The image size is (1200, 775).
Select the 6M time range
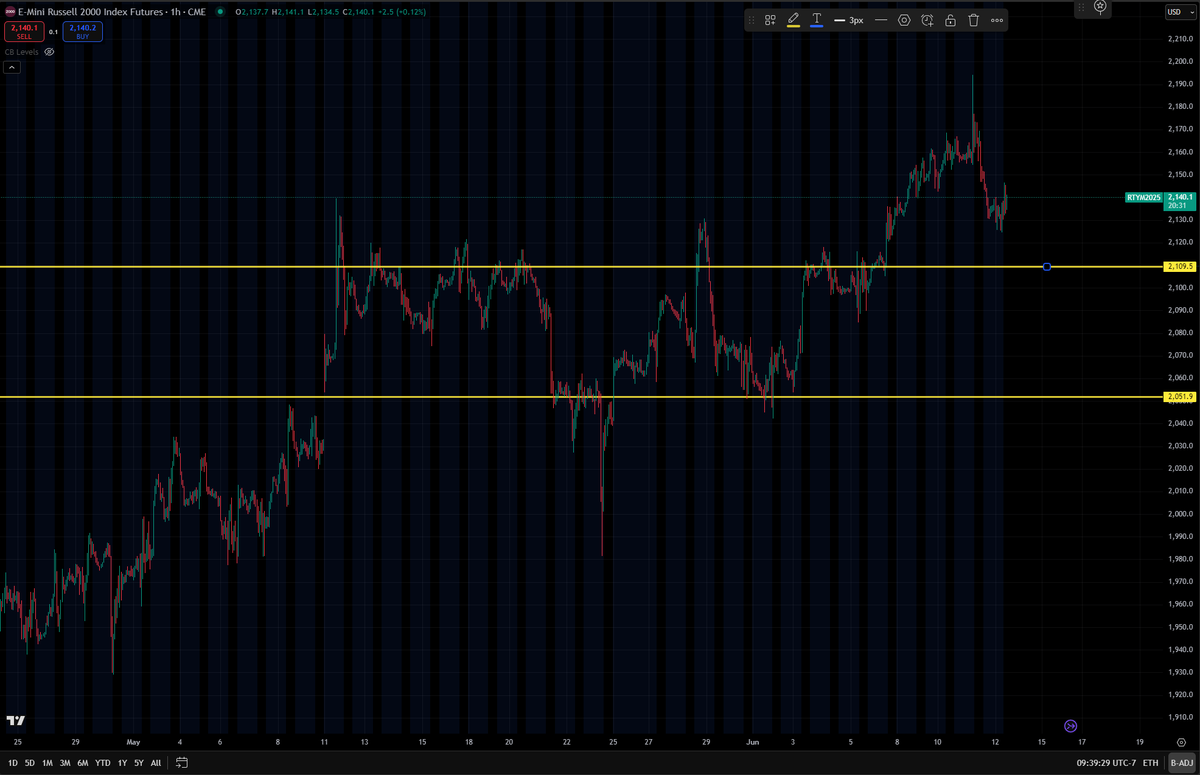[x=83, y=762]
